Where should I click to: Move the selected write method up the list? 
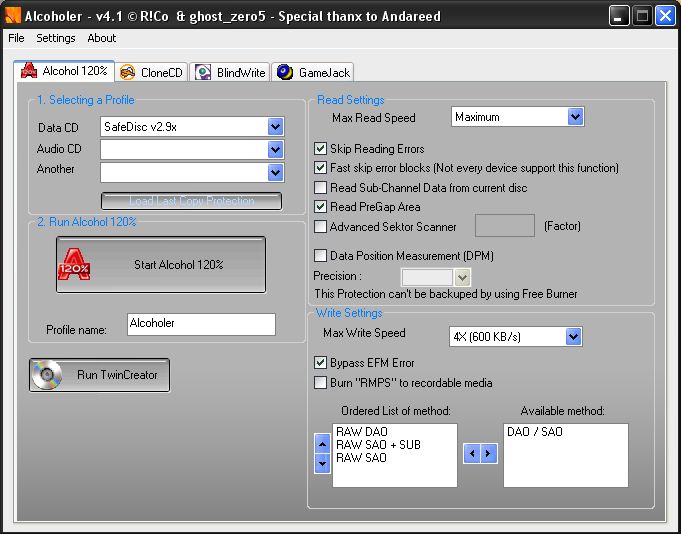click(322, 444)
